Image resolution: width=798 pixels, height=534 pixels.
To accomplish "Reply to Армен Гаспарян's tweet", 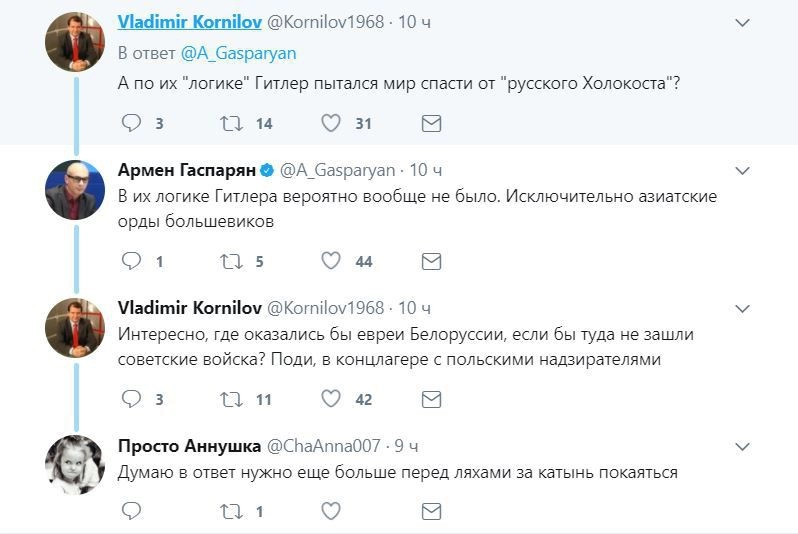I will pyautogui.click(x=130, y=261).
